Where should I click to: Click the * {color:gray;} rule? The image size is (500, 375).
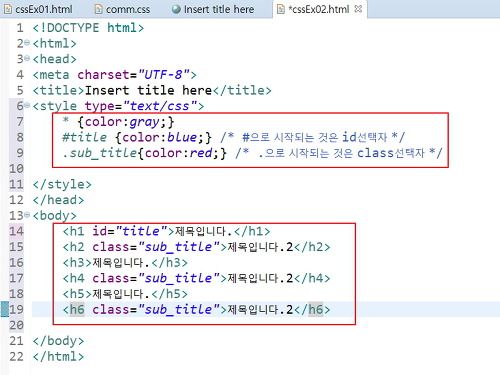click(x=118, y=122)
